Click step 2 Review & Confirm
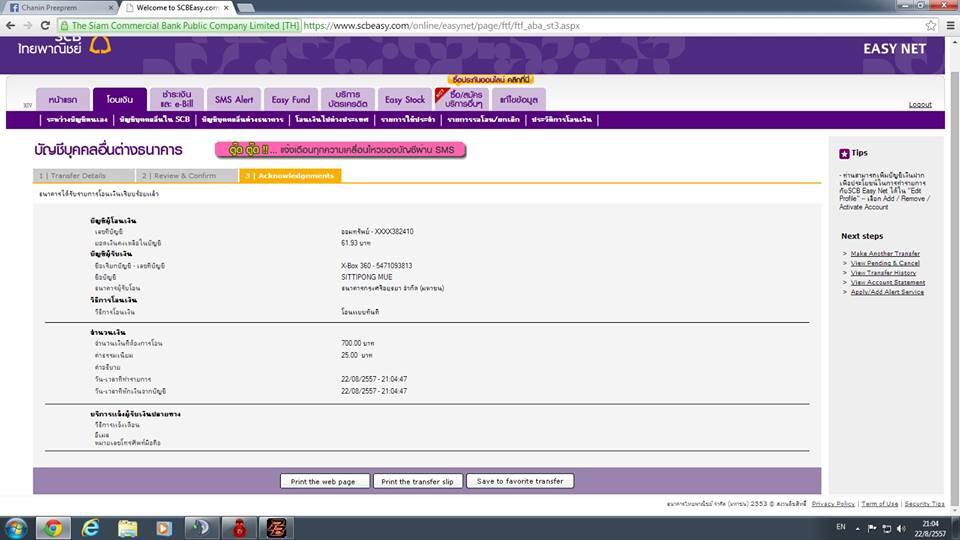The height and width of the screenshot is (540, 960). coord(187,176)
